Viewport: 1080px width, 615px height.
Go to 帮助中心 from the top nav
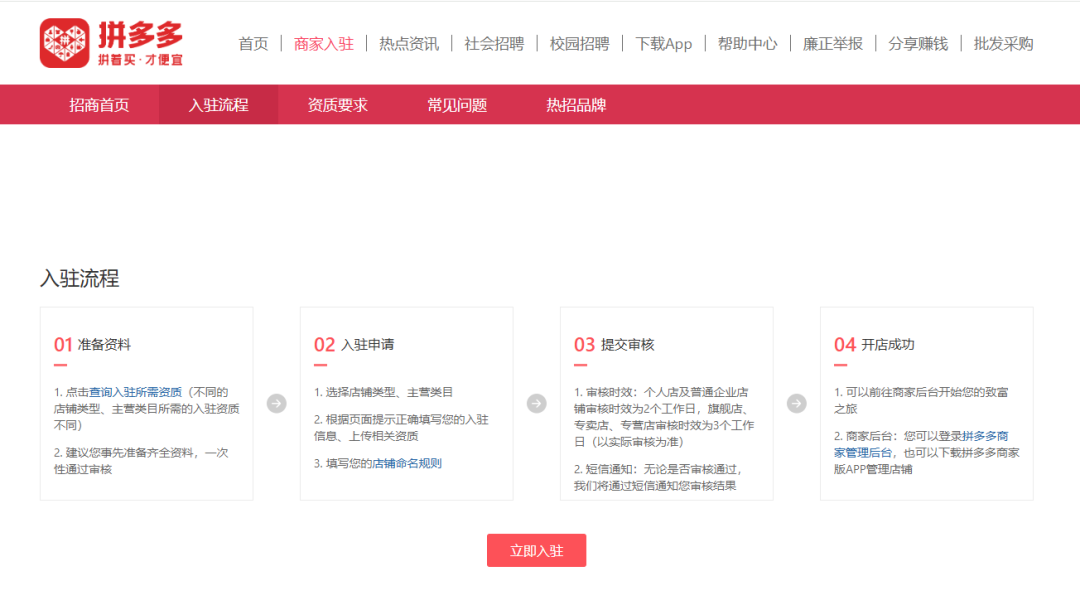click(x=746, y=44)
